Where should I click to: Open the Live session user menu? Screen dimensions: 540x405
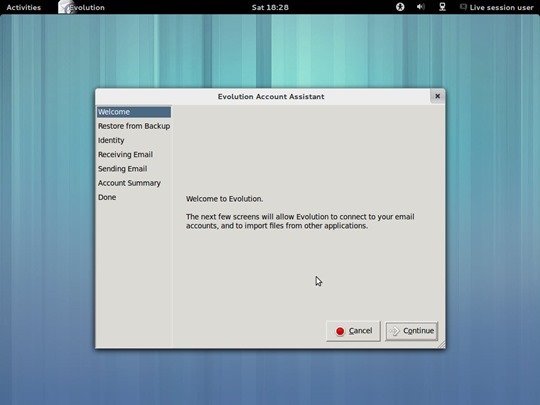[501, 7]
